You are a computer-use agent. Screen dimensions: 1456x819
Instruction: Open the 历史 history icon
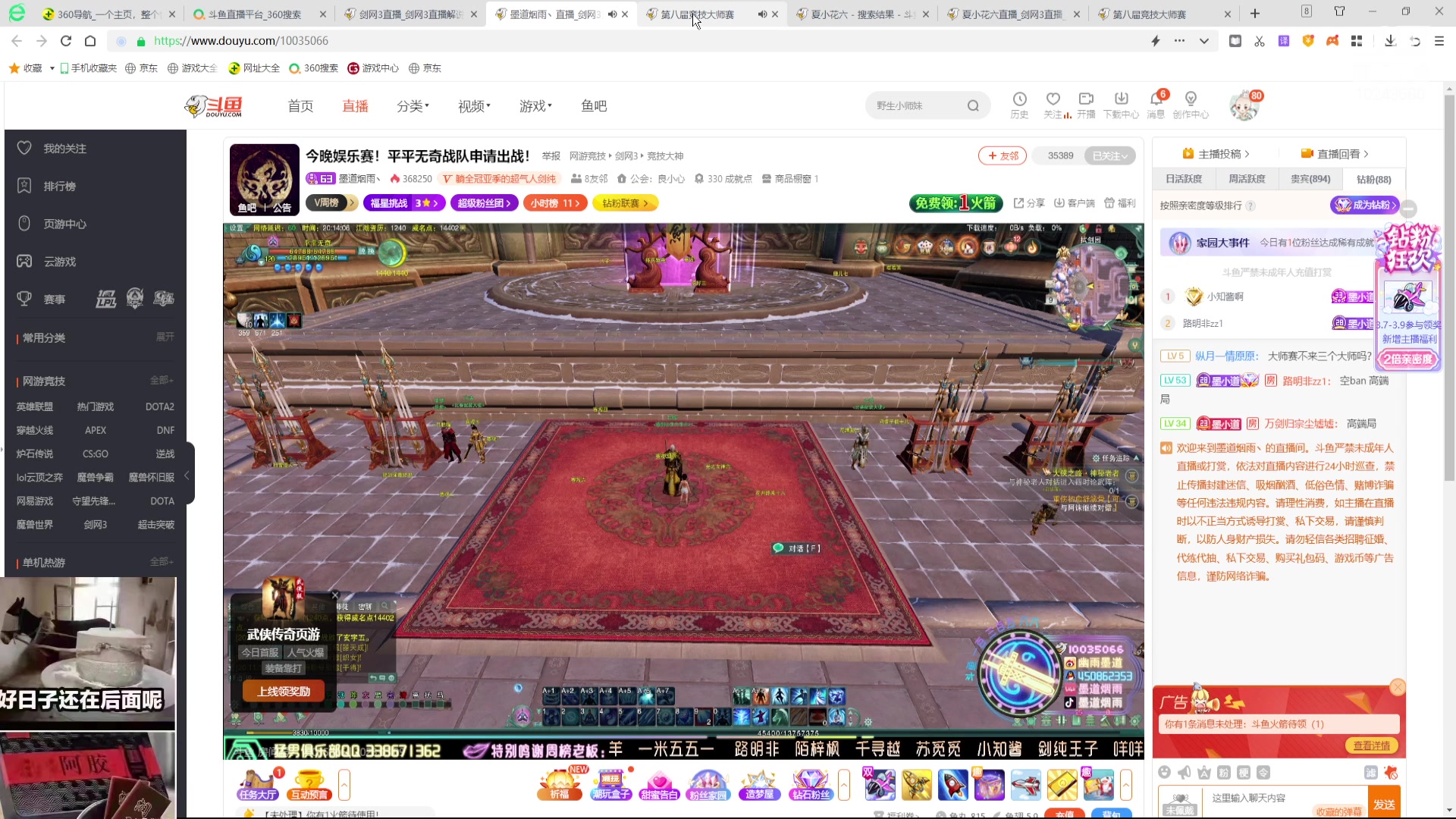[x=1019, y=105]
